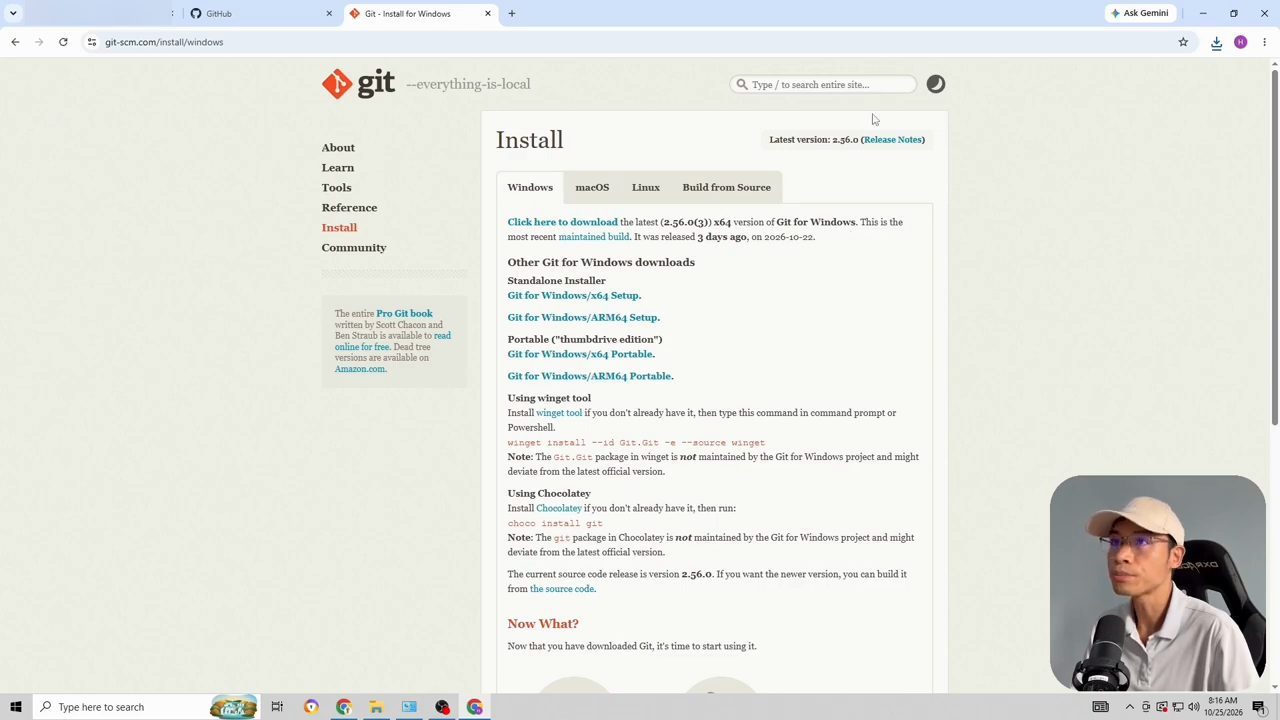Open a new browser tab
The image size is (1280, 720).
pos(512,14)
